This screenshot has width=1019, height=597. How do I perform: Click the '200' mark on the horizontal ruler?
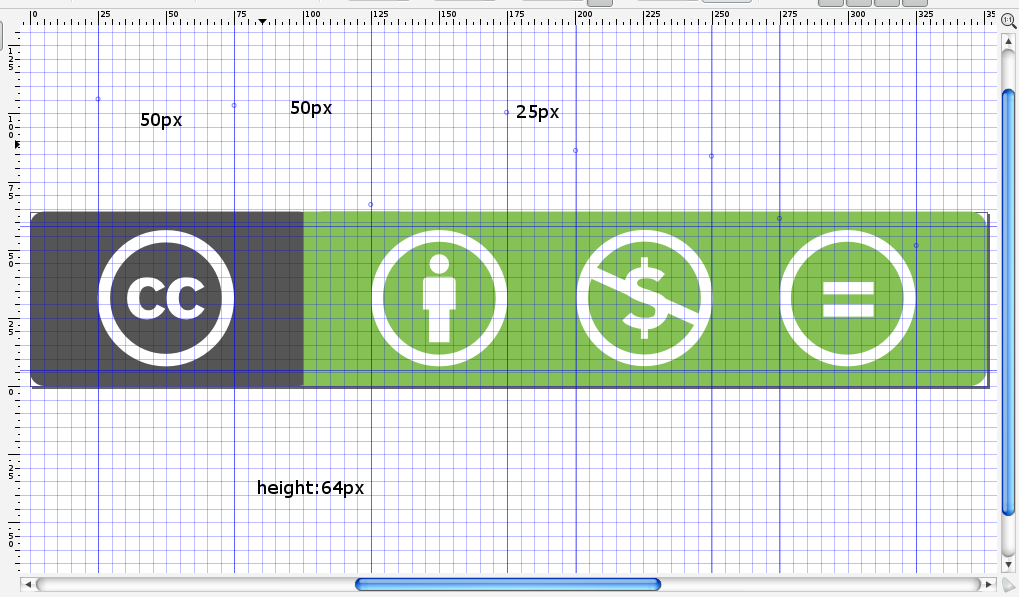[x=585, y=14]
